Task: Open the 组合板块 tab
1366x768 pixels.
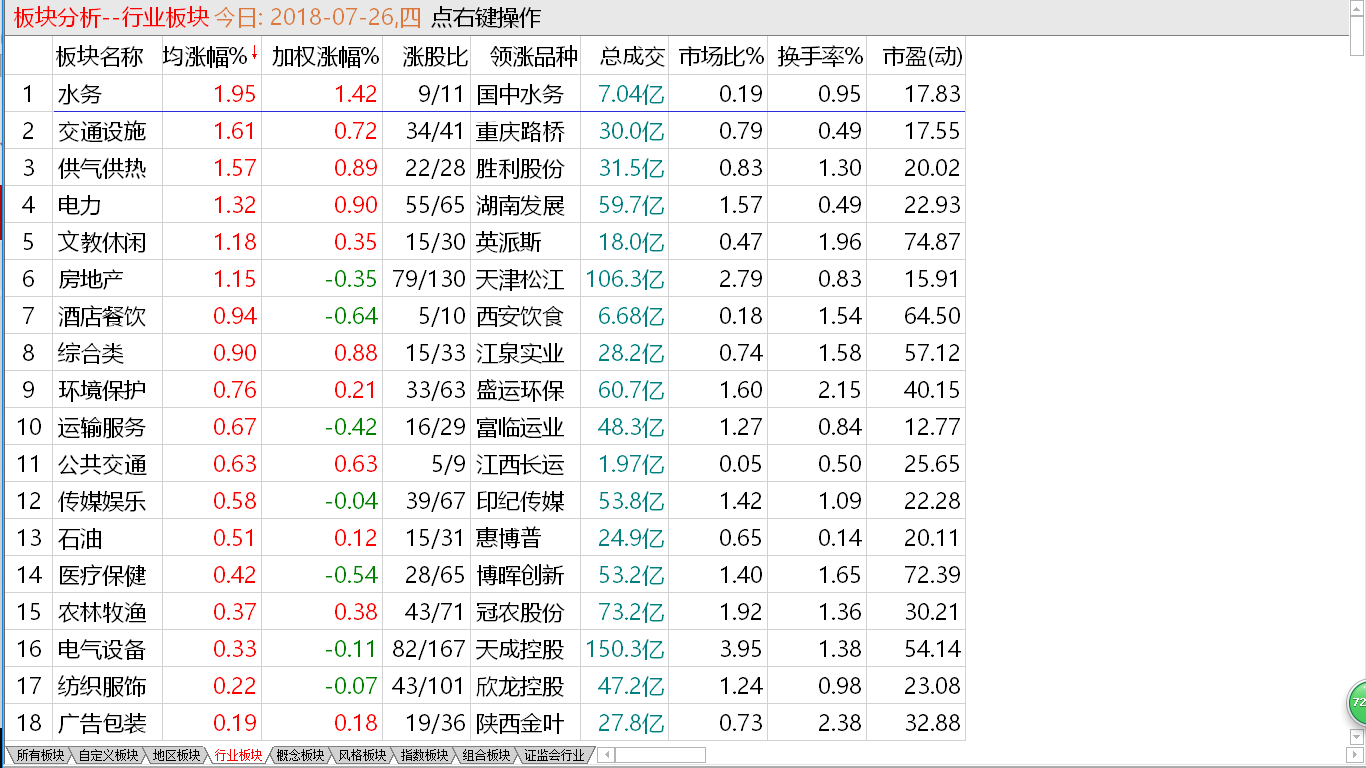Action: coord(488,756)
